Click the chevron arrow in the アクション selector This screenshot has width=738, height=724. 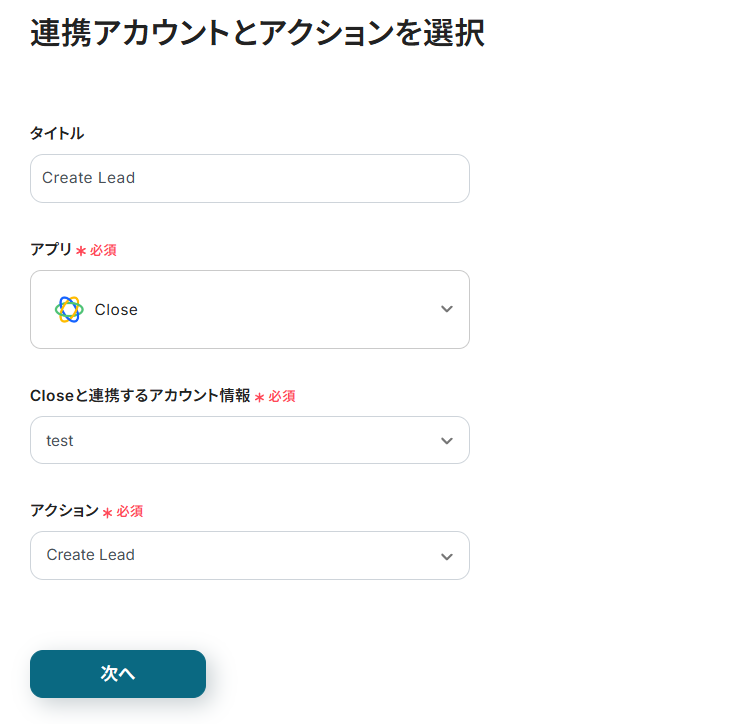point(447,556)
